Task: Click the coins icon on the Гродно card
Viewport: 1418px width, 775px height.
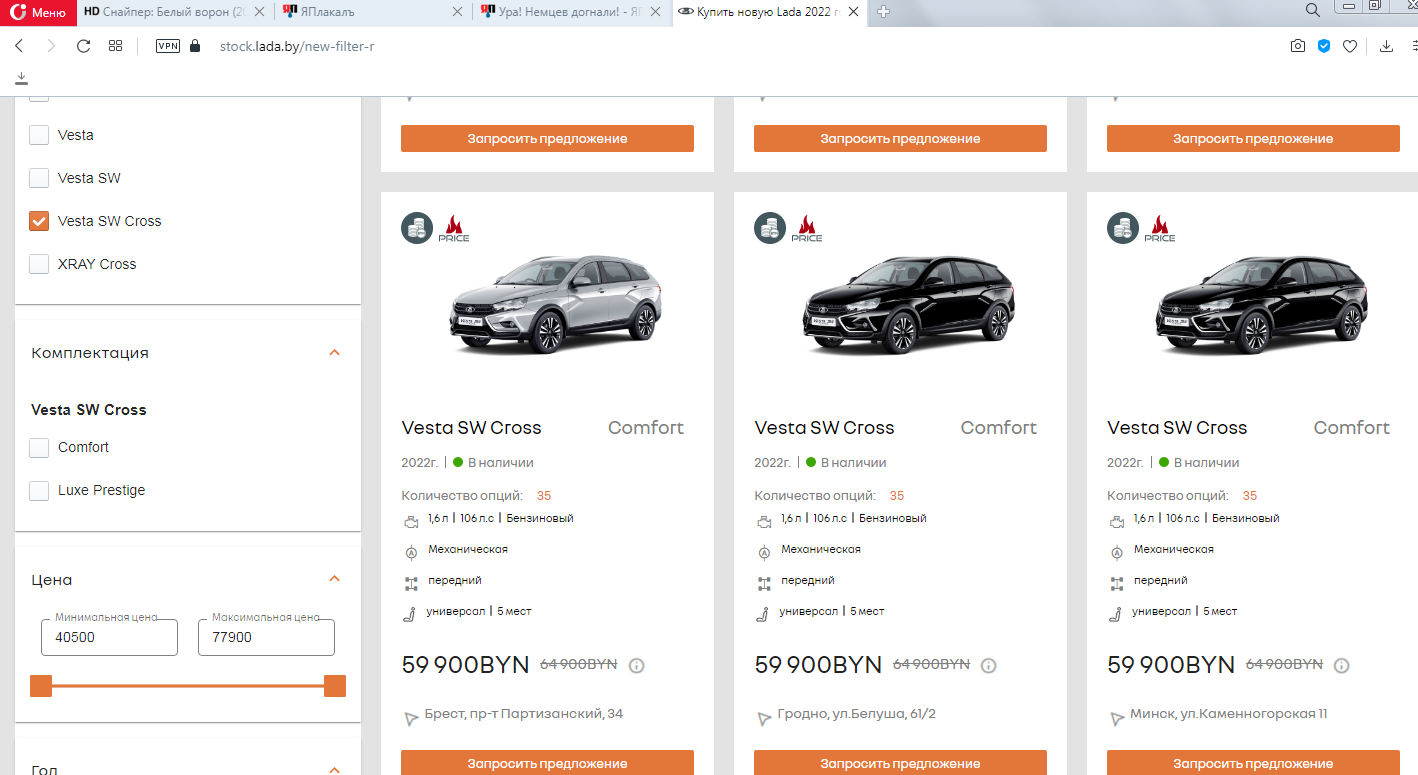Action: (769, 228)
